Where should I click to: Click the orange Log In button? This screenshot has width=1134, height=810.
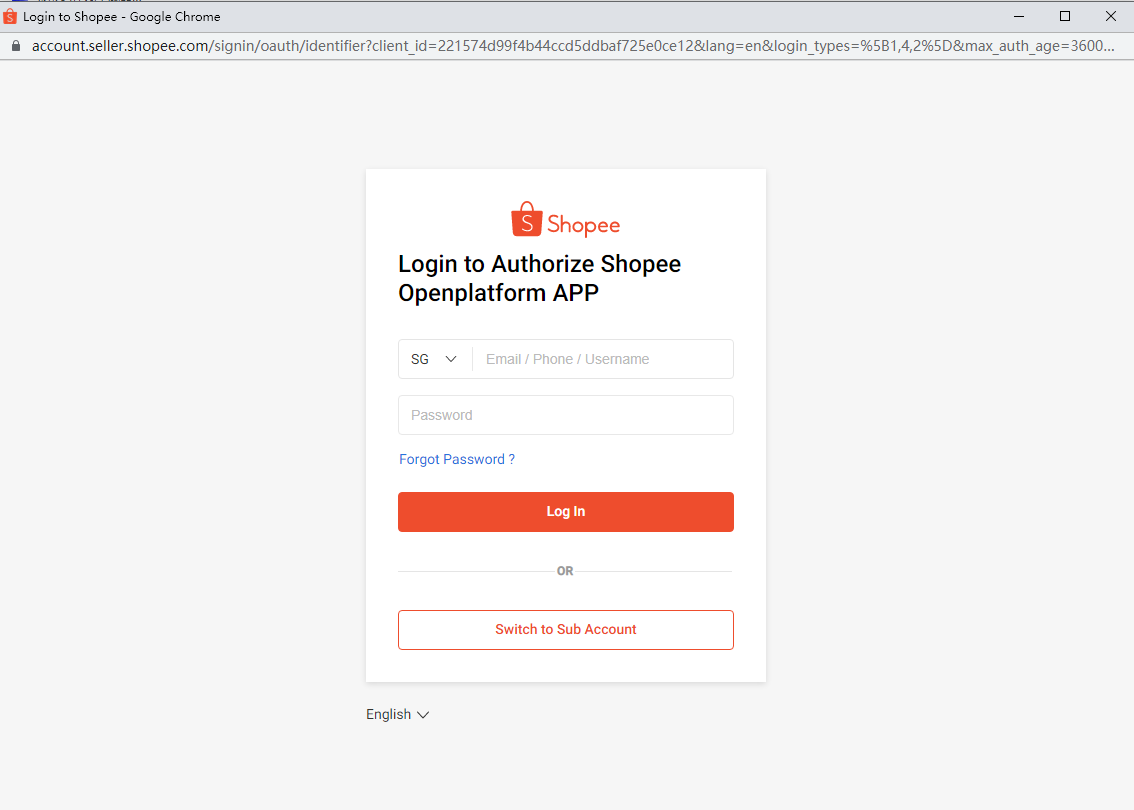pos(566,512)
